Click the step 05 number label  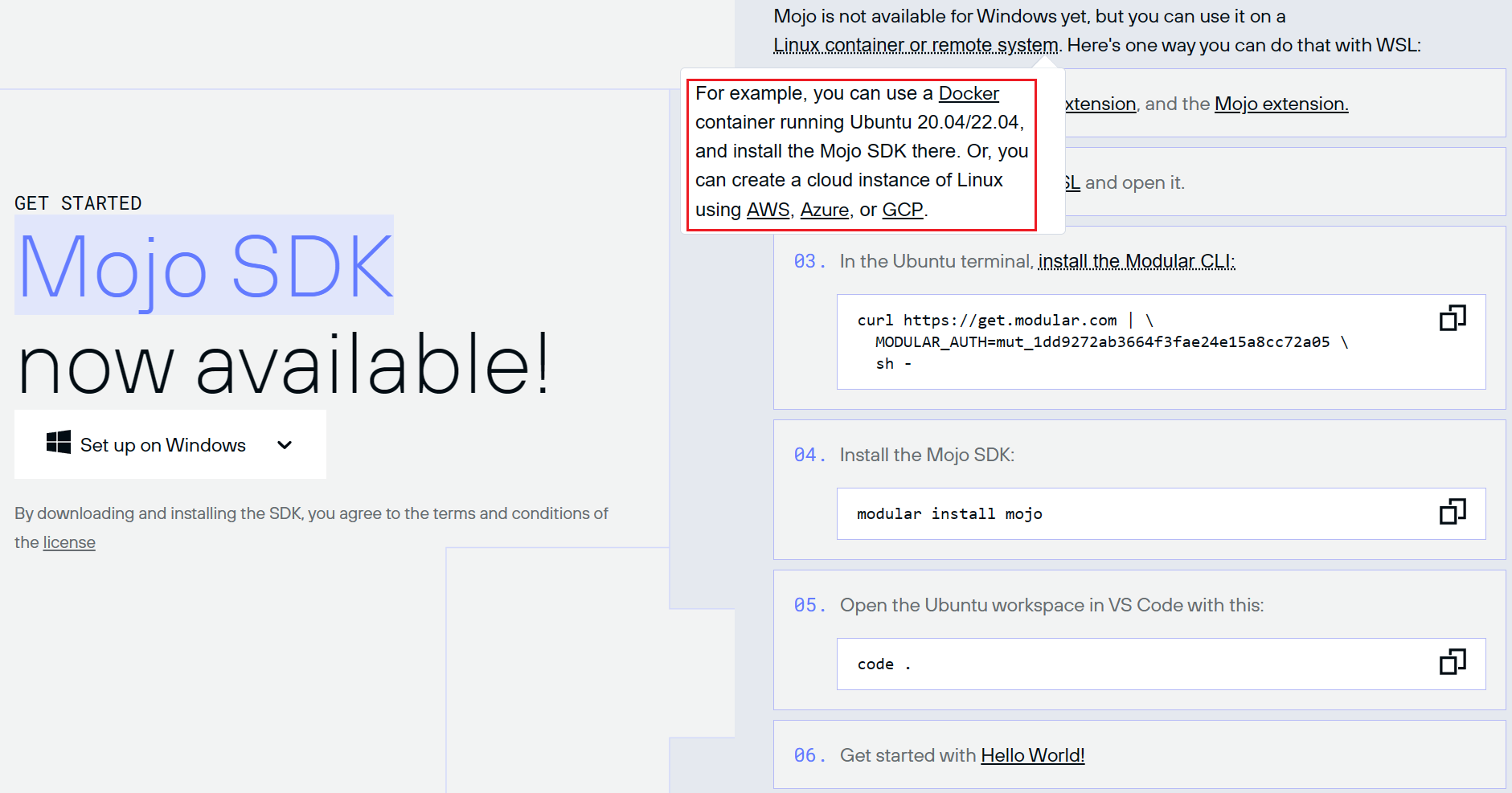tap(809, 606)
